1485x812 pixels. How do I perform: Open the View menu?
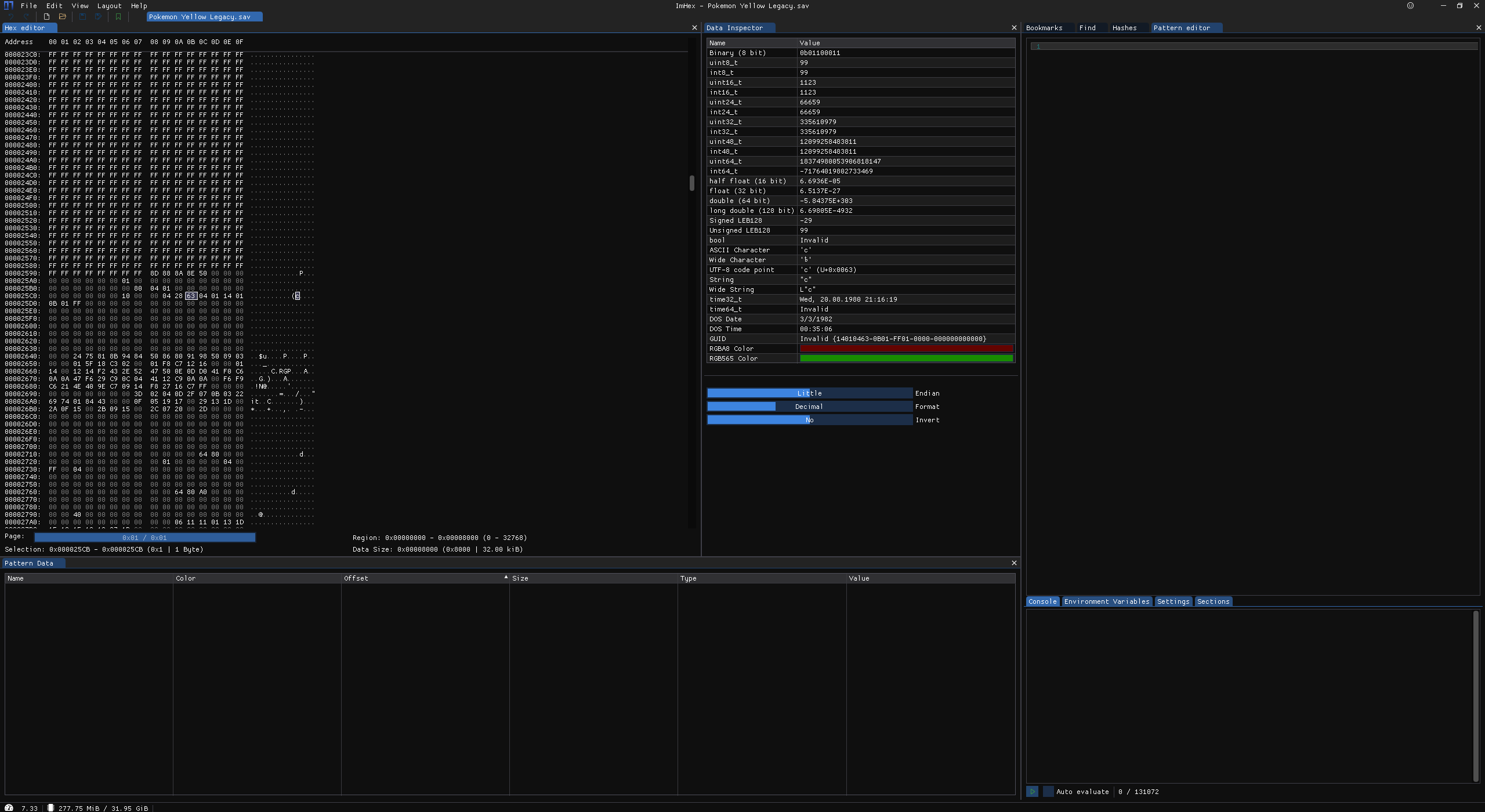79,6
